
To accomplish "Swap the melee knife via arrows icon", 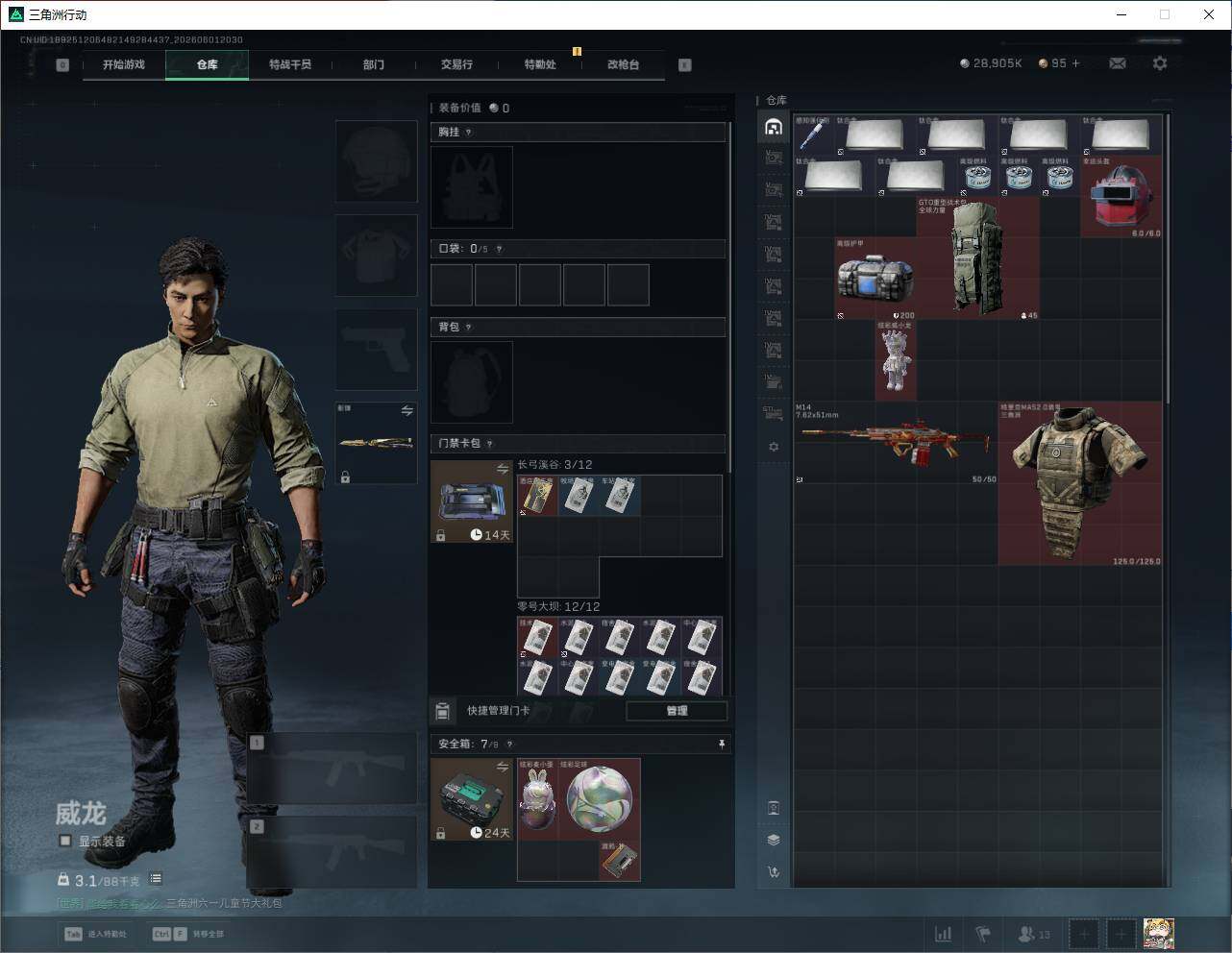I will (407, 410).
